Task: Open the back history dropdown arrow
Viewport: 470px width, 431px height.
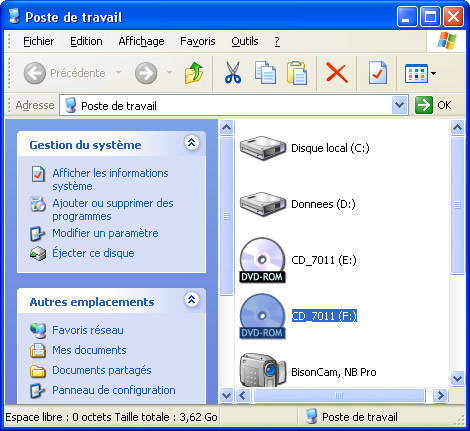Action: point(118,72)
